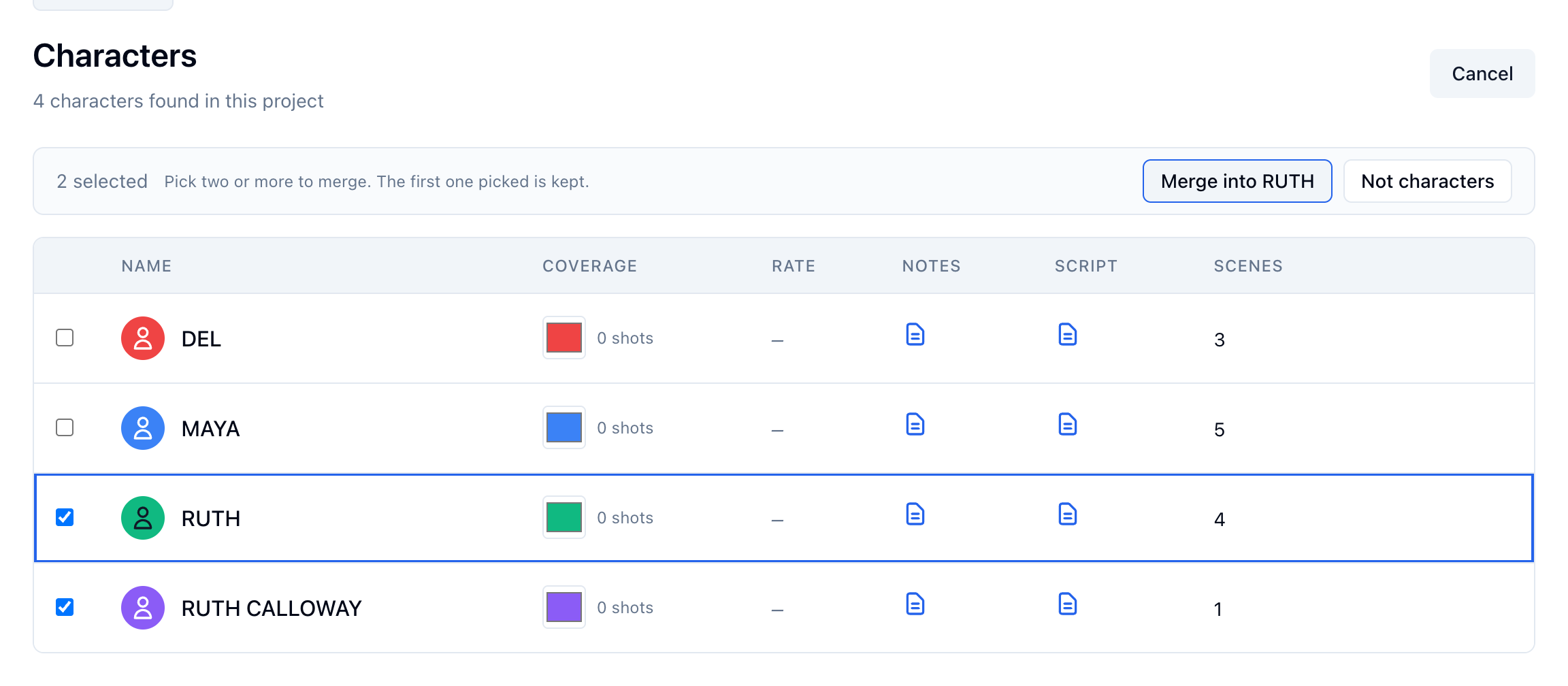1568x686 pixels.
Task: Open script icon for RUTH CALLOWAY
Action: [1067, 604]
